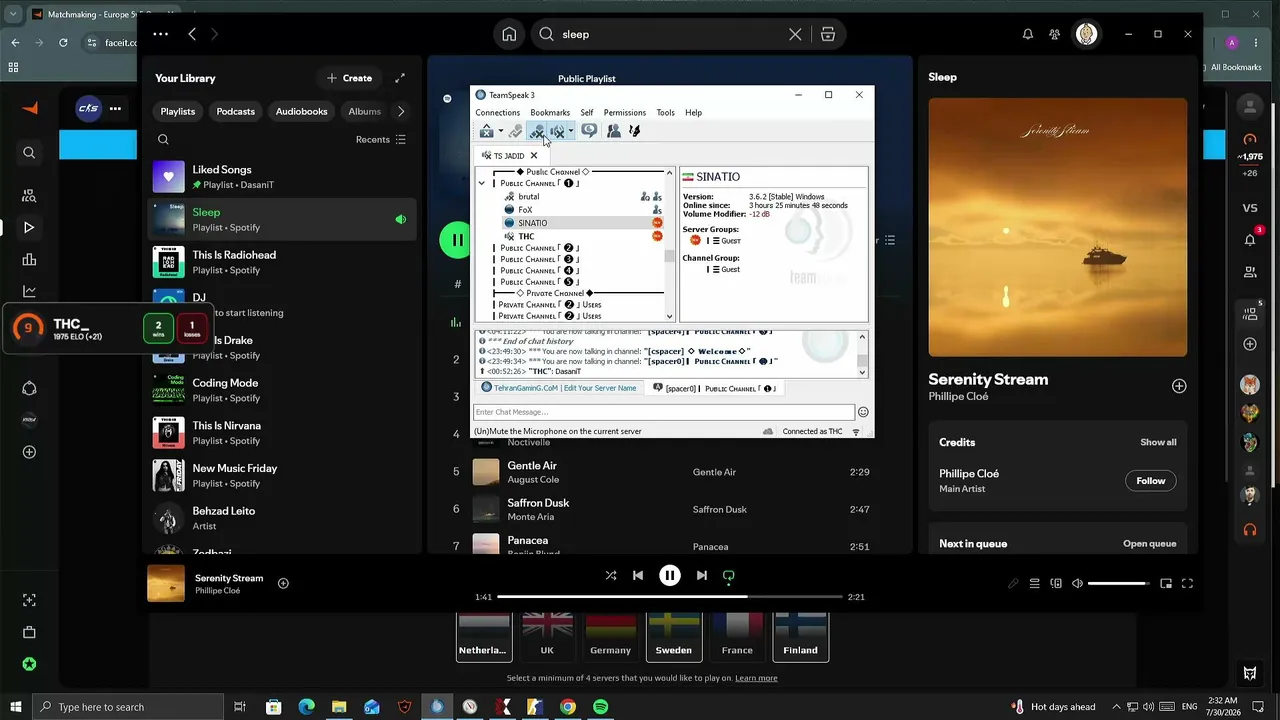Screen dimensions: 1280x720
Task: Open the emoji picker in chat
Action: click(x=863, y=412)
